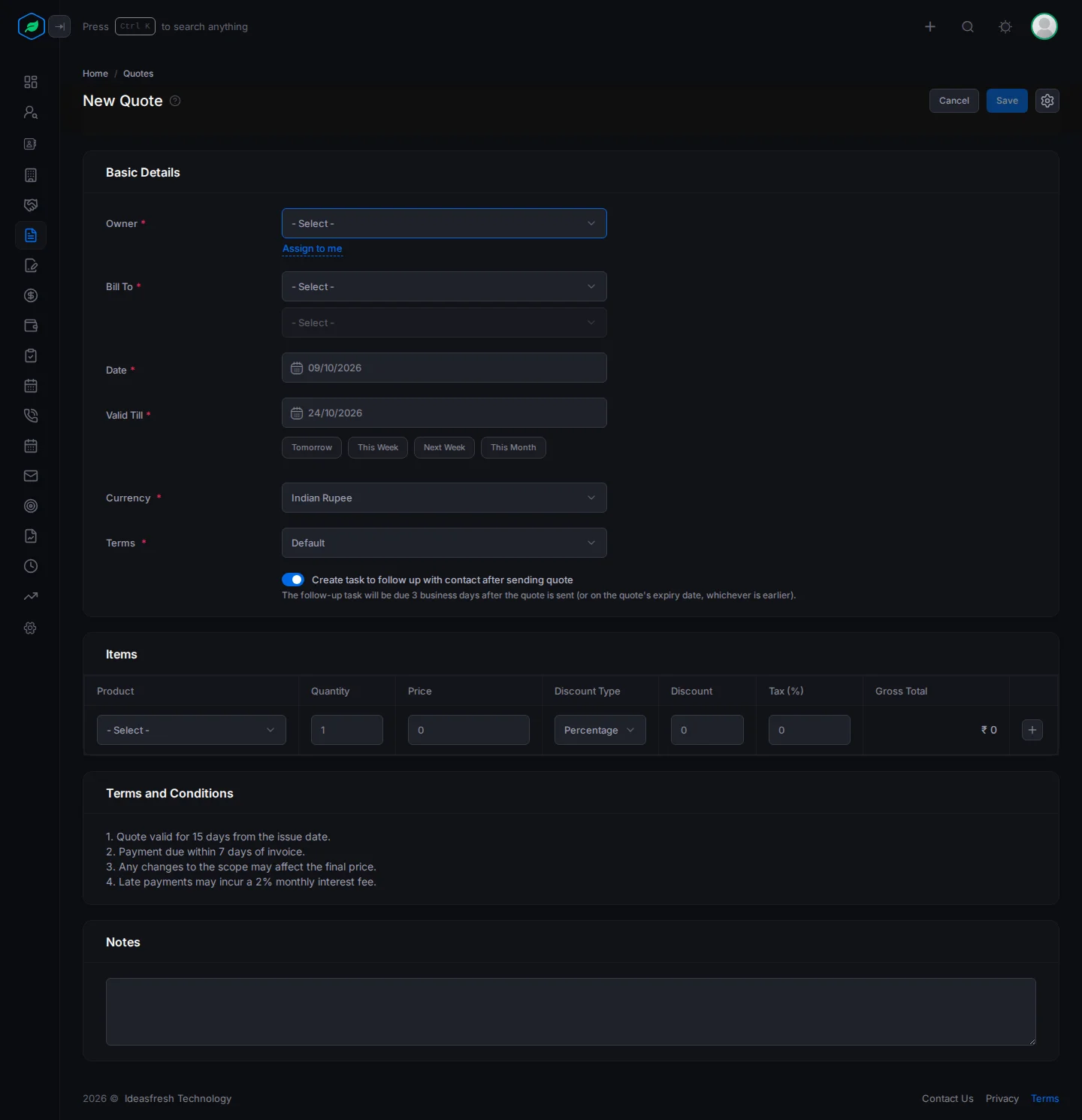
Task: Click the Date field showing 09/10/2026
Action: point(444,368)
